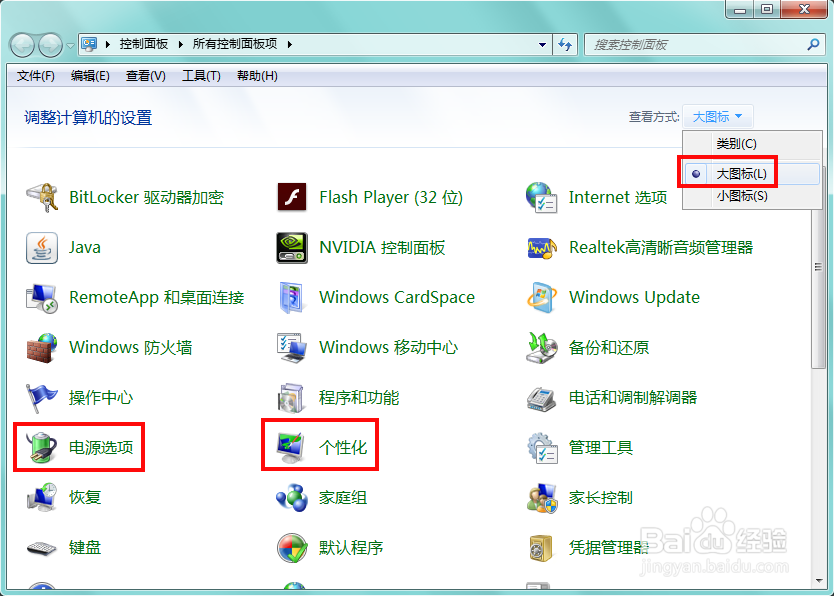Open the Realtek高清晰音频管理器 link
This screenshot has width=834, height=596.
tap(661, 247)
